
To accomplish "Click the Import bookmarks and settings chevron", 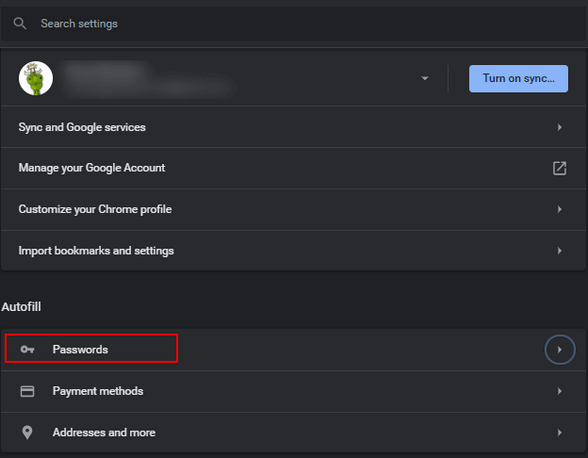I will pos(560,251).
